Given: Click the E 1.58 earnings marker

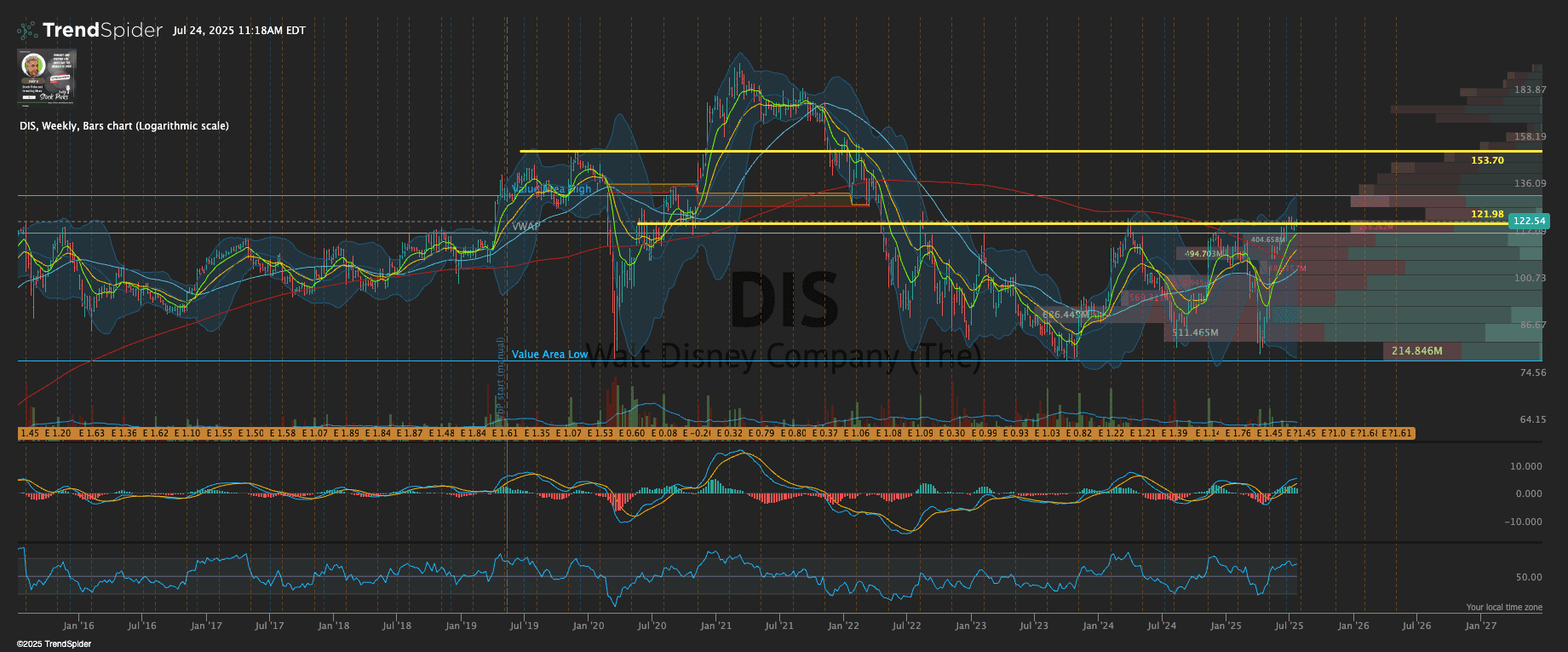Looking at the screenshot, I should [283, 433].
